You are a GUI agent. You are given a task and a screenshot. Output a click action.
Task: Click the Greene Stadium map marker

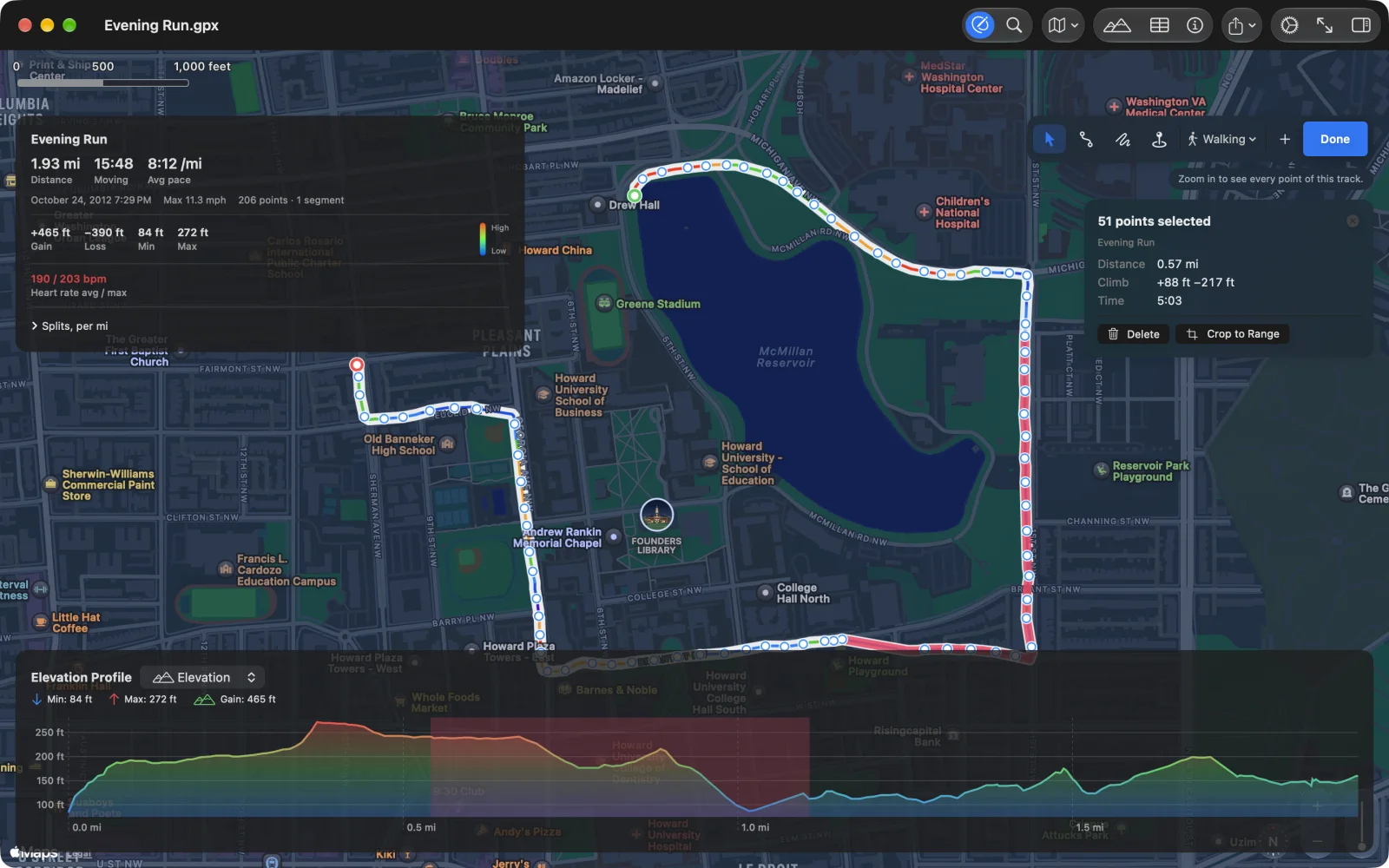tap(604, 303)
